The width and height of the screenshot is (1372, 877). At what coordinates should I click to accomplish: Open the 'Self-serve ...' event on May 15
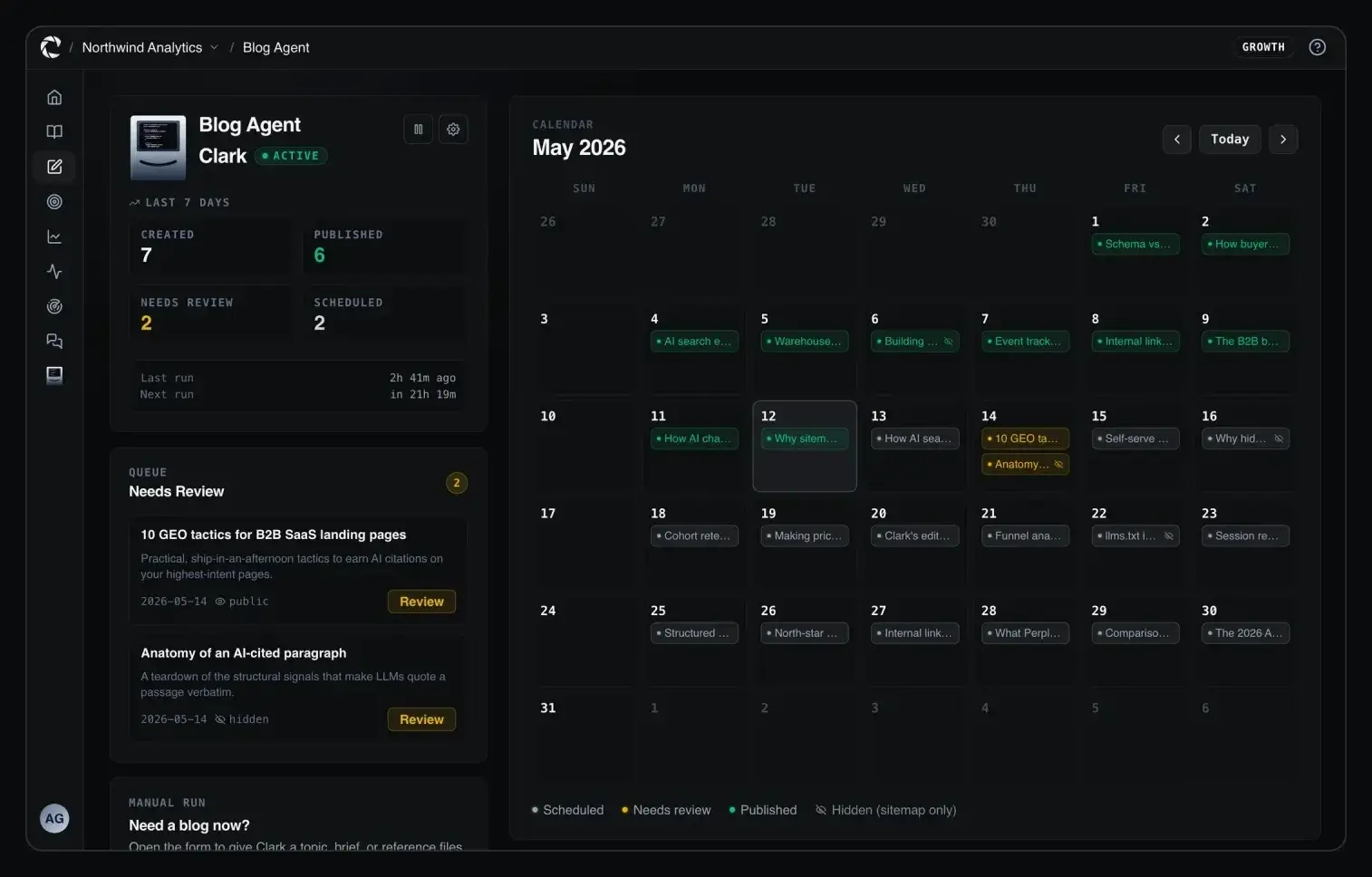click(x=1135, y=438)
